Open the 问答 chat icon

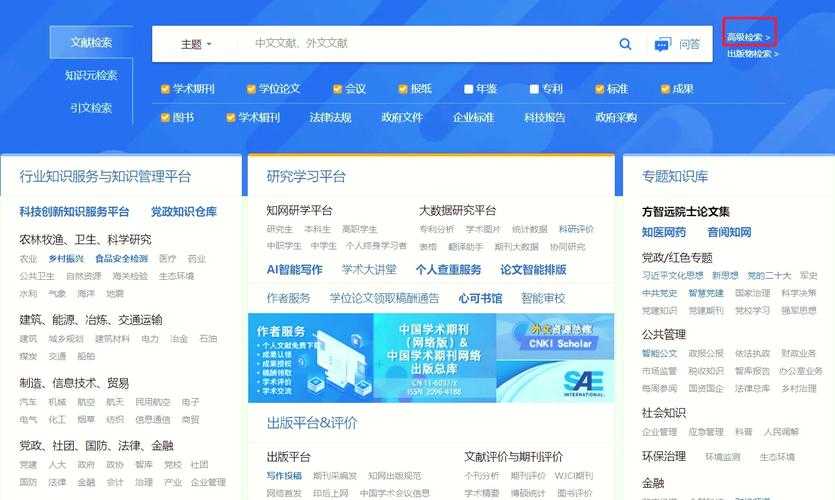pyautogui.click(x=662, y=45)
